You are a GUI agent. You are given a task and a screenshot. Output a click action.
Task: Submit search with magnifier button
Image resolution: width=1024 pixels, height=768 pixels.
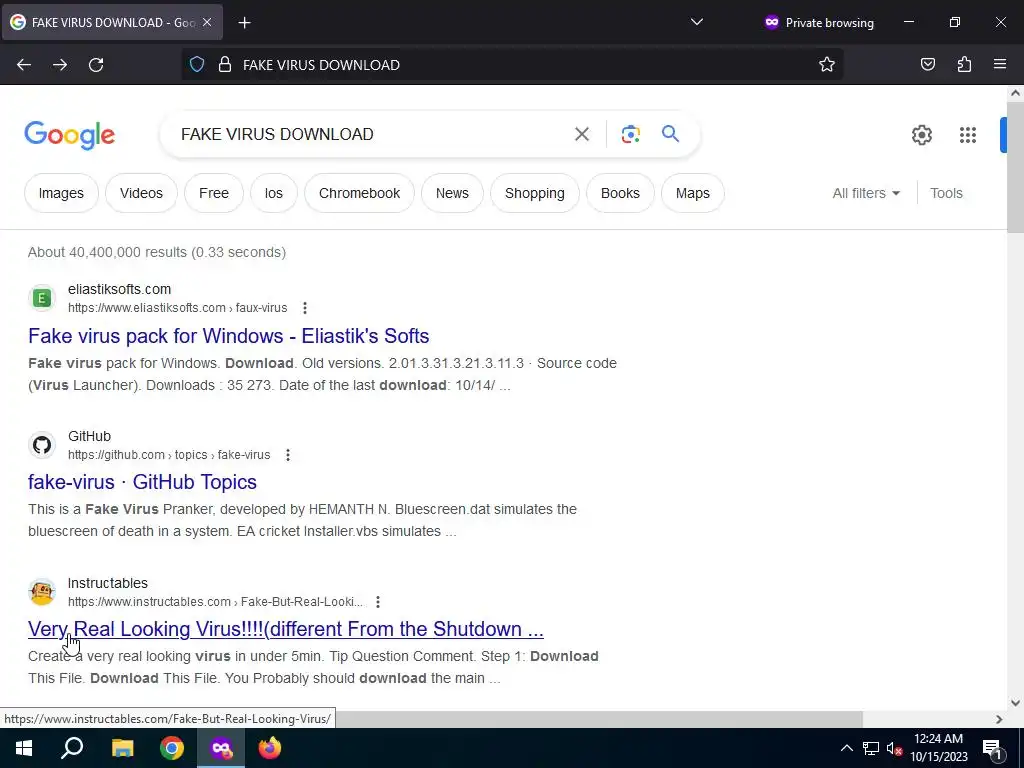pos(670,134)
